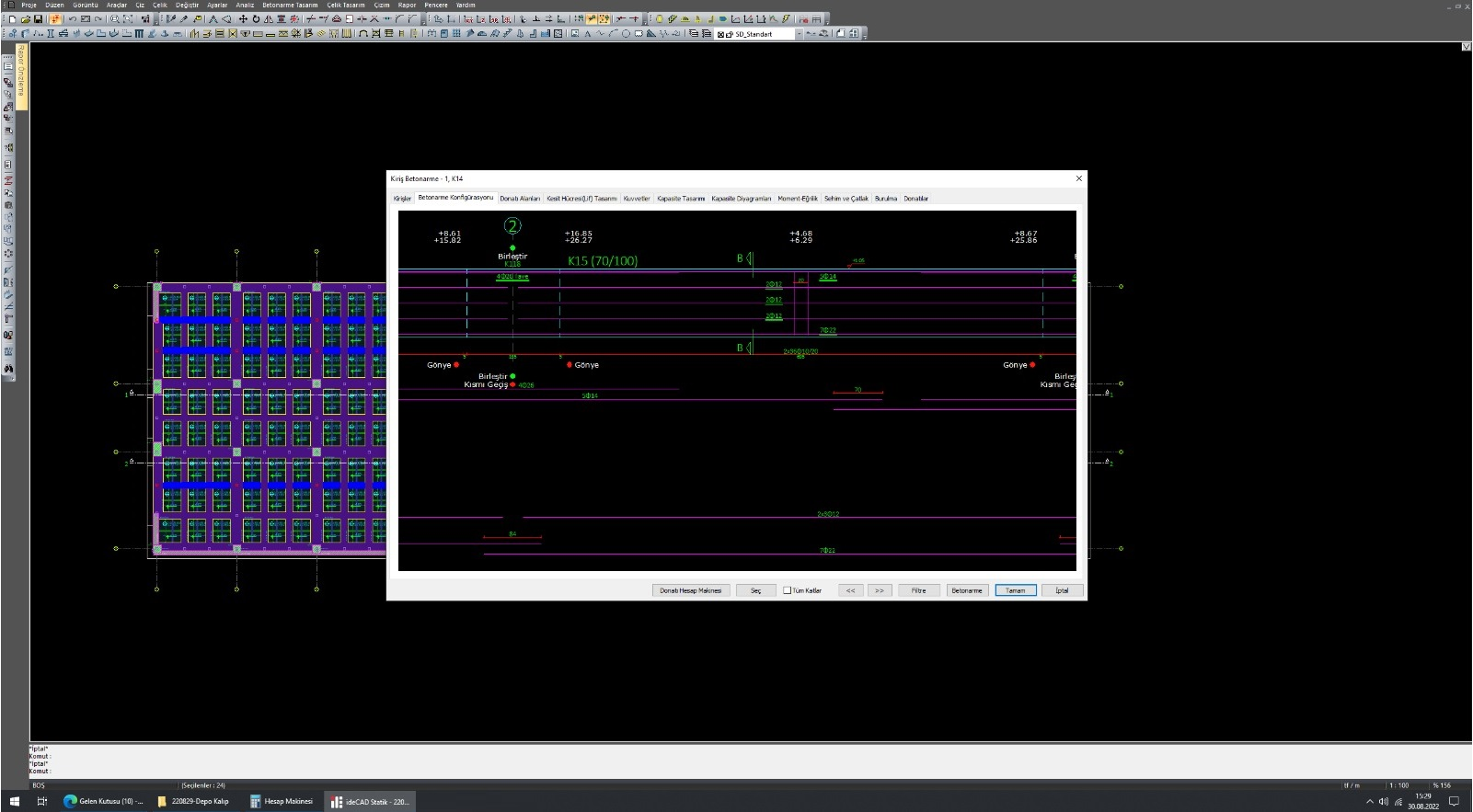Open the Betonarme Tasarım menu
The height and width of the screenshot is (812, 1473).
click(290, 5)
